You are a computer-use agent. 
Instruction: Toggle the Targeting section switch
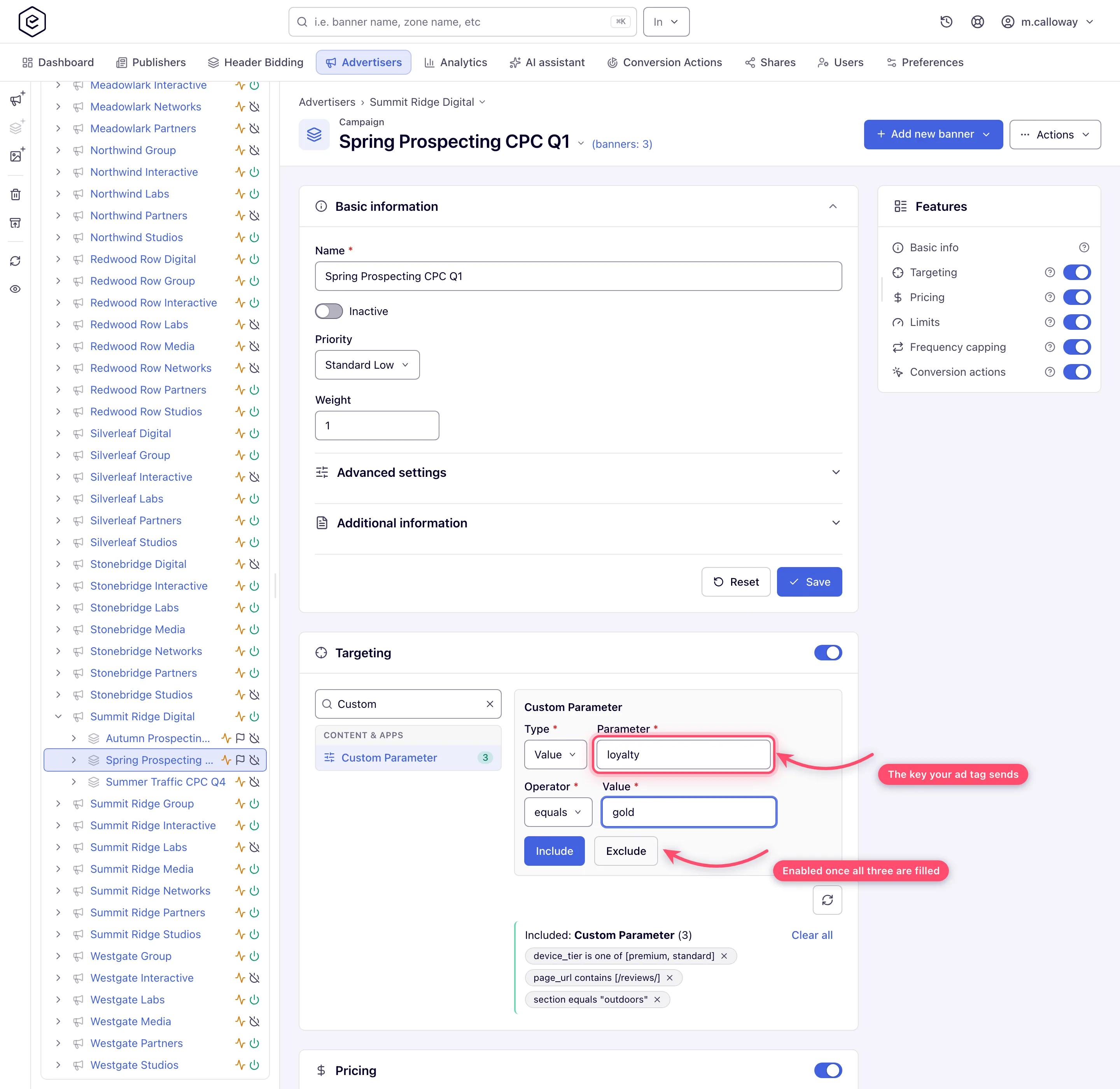828,653
